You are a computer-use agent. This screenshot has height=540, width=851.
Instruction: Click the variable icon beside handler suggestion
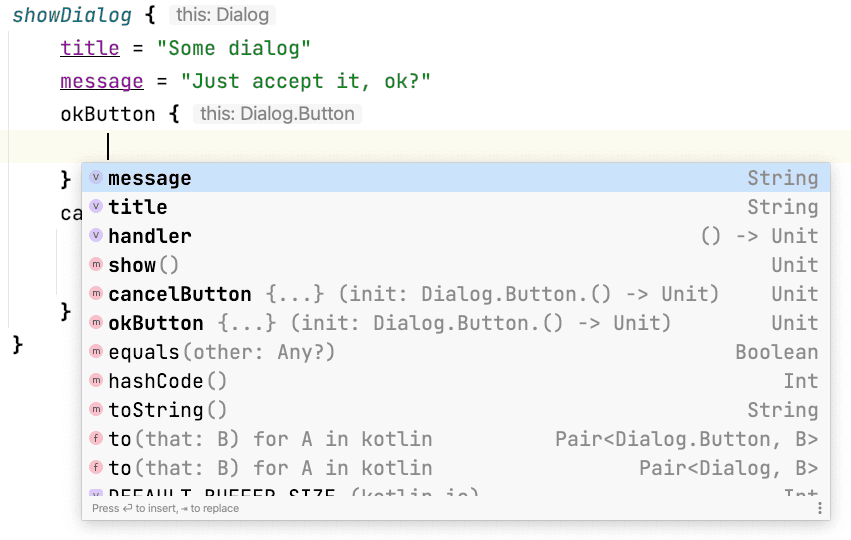click(x=96, y=236)
